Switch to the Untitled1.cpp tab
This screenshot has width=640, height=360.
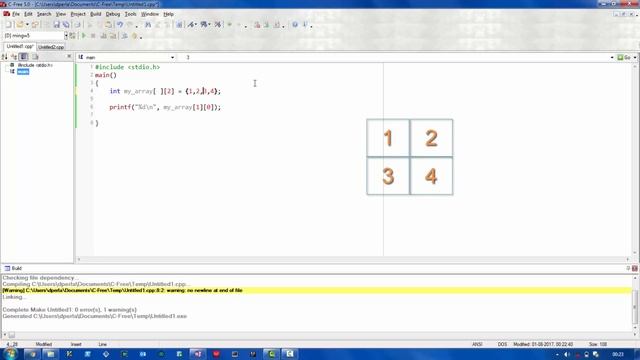pyautogui.click(x=19, y=47)
